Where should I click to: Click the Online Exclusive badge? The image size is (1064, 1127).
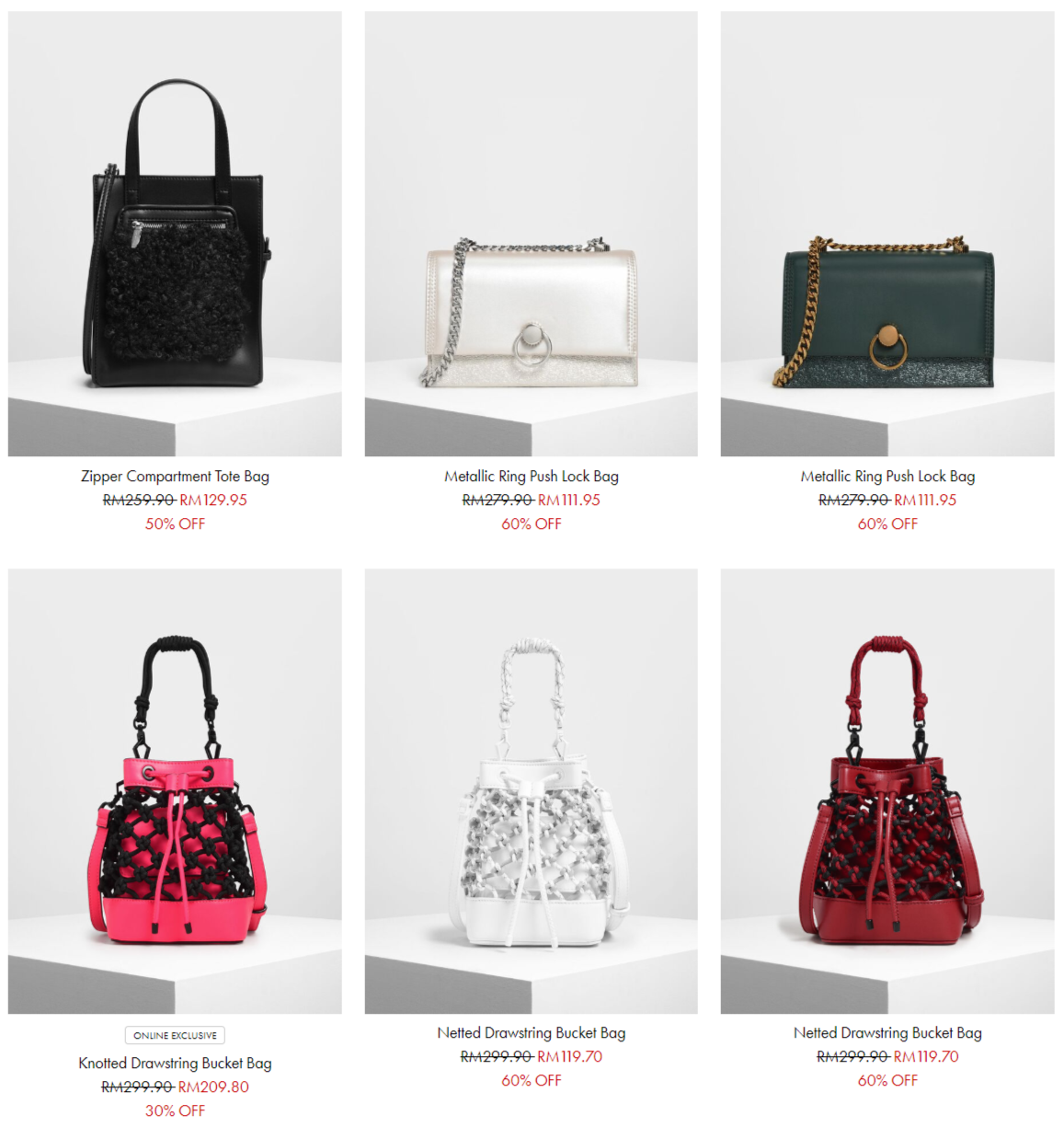coord(175,1035)
